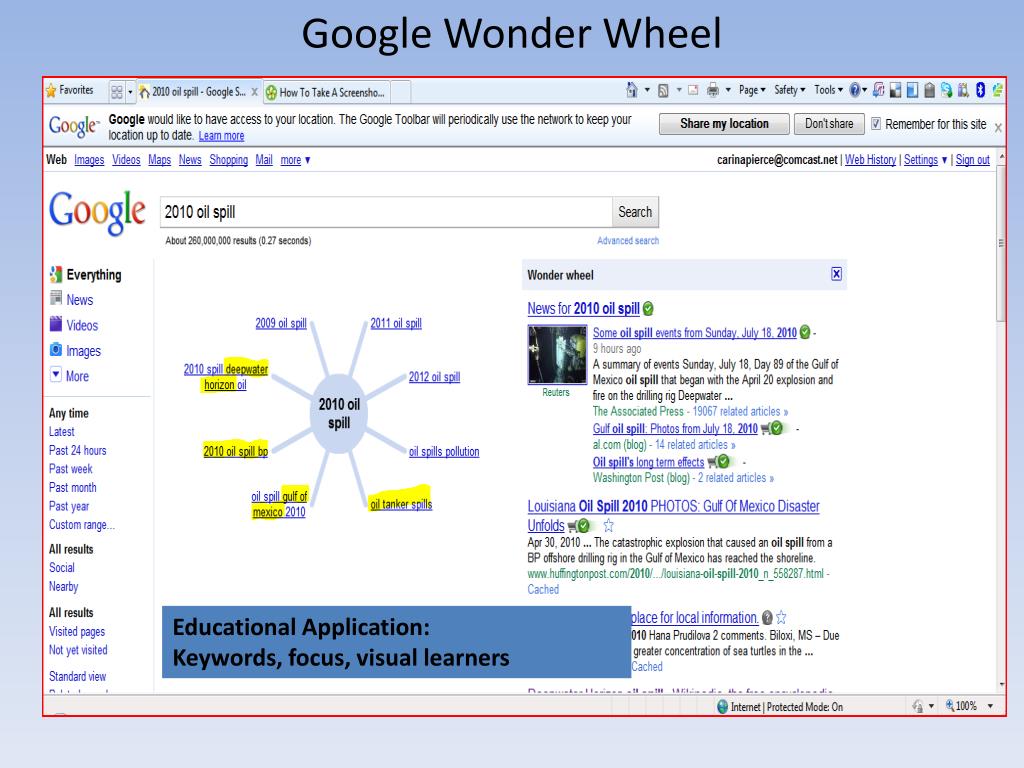The width and height of the screenshot is (1024, 768).
Task: Click the music note add-on icon
Action: 878,90
